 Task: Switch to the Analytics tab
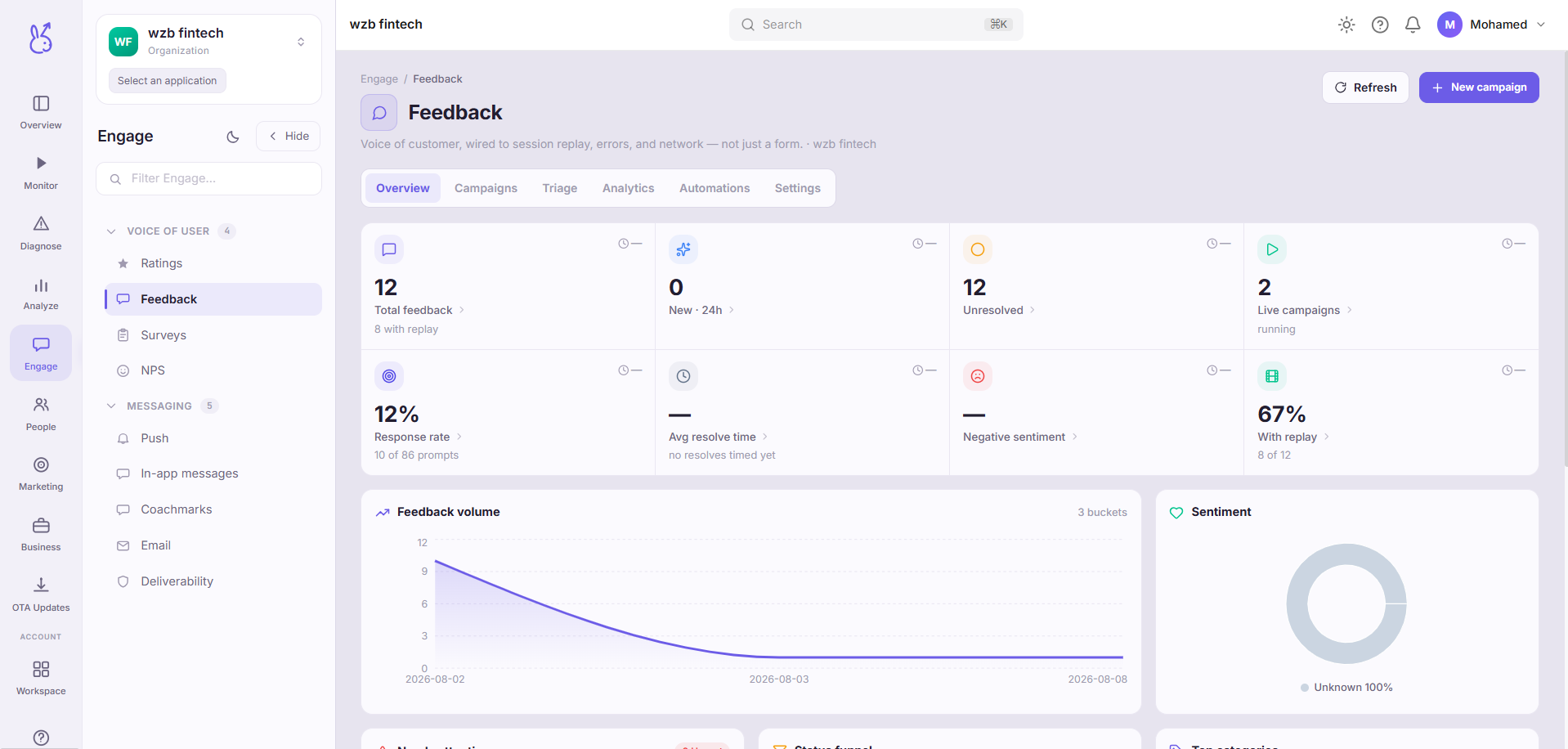coord(628,188)
